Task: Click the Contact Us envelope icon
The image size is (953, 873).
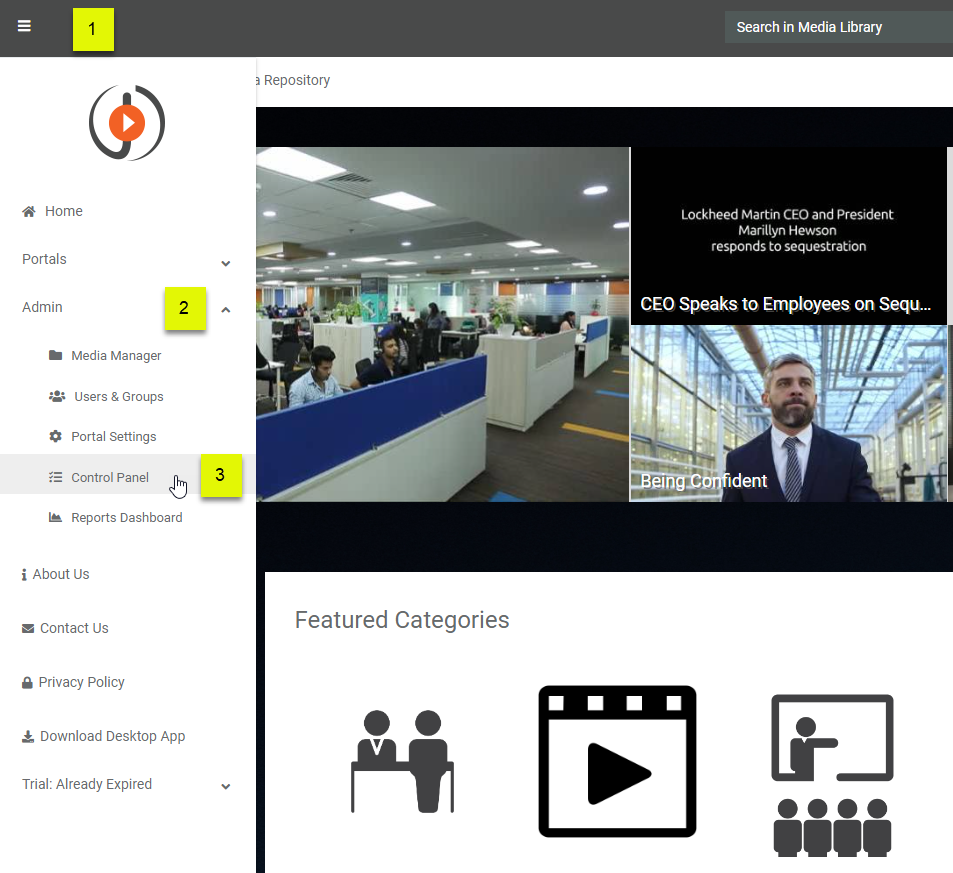Action: [28, 628]
